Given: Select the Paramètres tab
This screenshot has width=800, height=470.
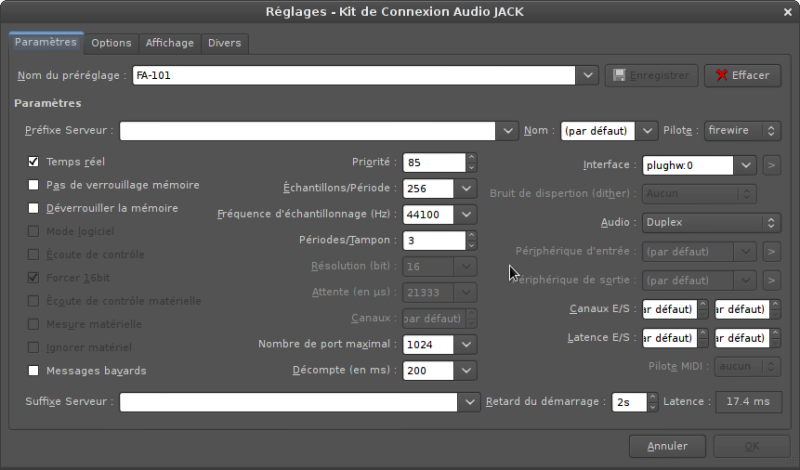Looking at the screenshot, I should tap(46, 42).
